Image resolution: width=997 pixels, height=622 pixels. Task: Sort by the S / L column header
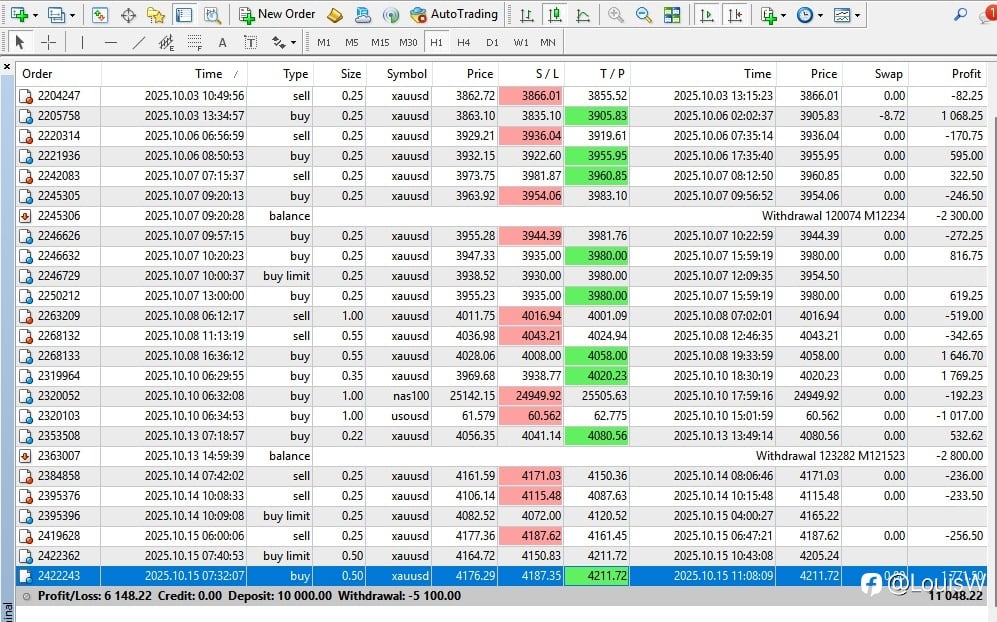[531, 74]
